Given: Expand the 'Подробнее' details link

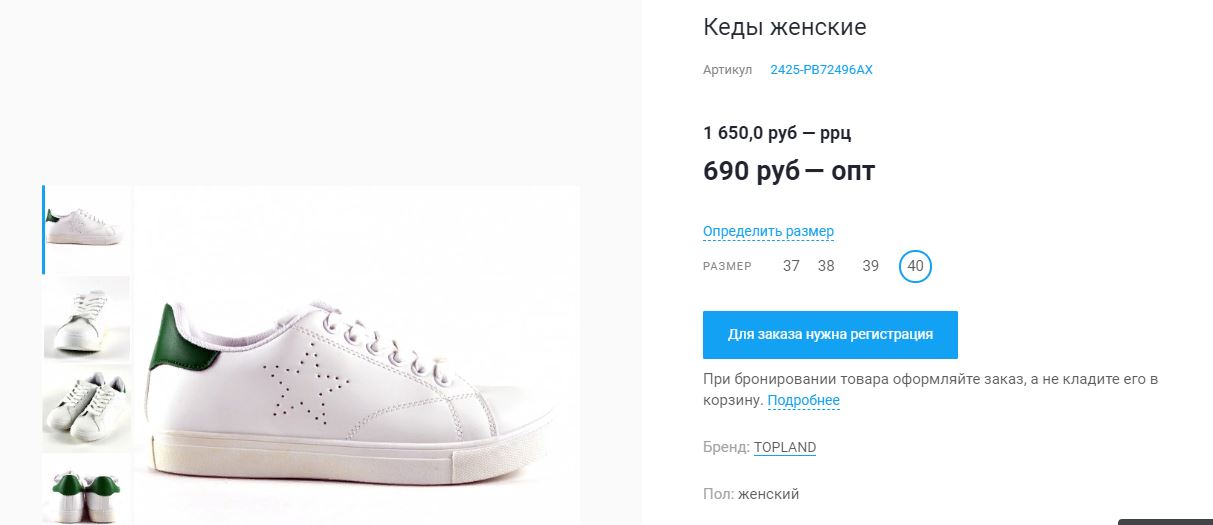Looking at the screenshot, I should tap(803, 401).
